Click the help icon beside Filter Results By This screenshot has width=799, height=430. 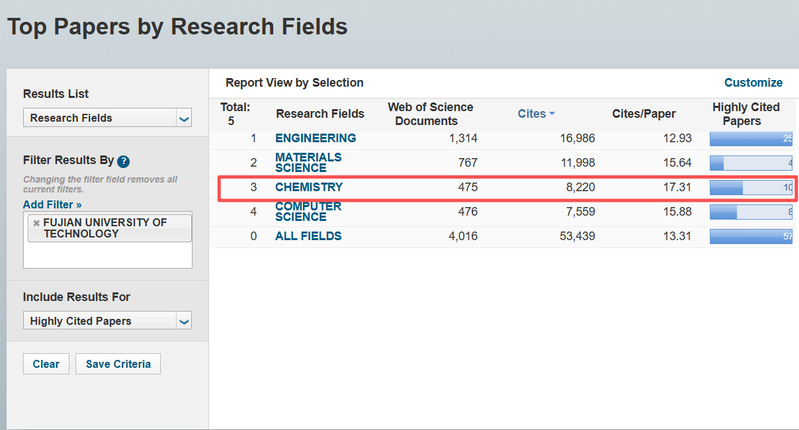tap(124, 161)
